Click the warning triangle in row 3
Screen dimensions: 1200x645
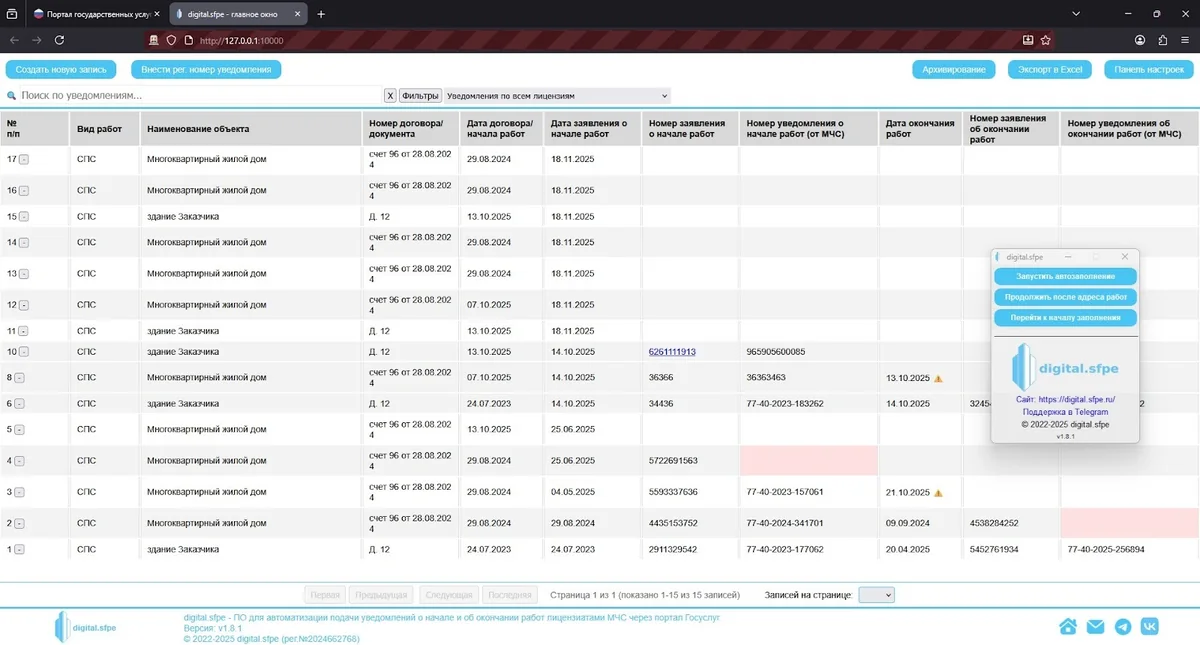click(938, 492)
